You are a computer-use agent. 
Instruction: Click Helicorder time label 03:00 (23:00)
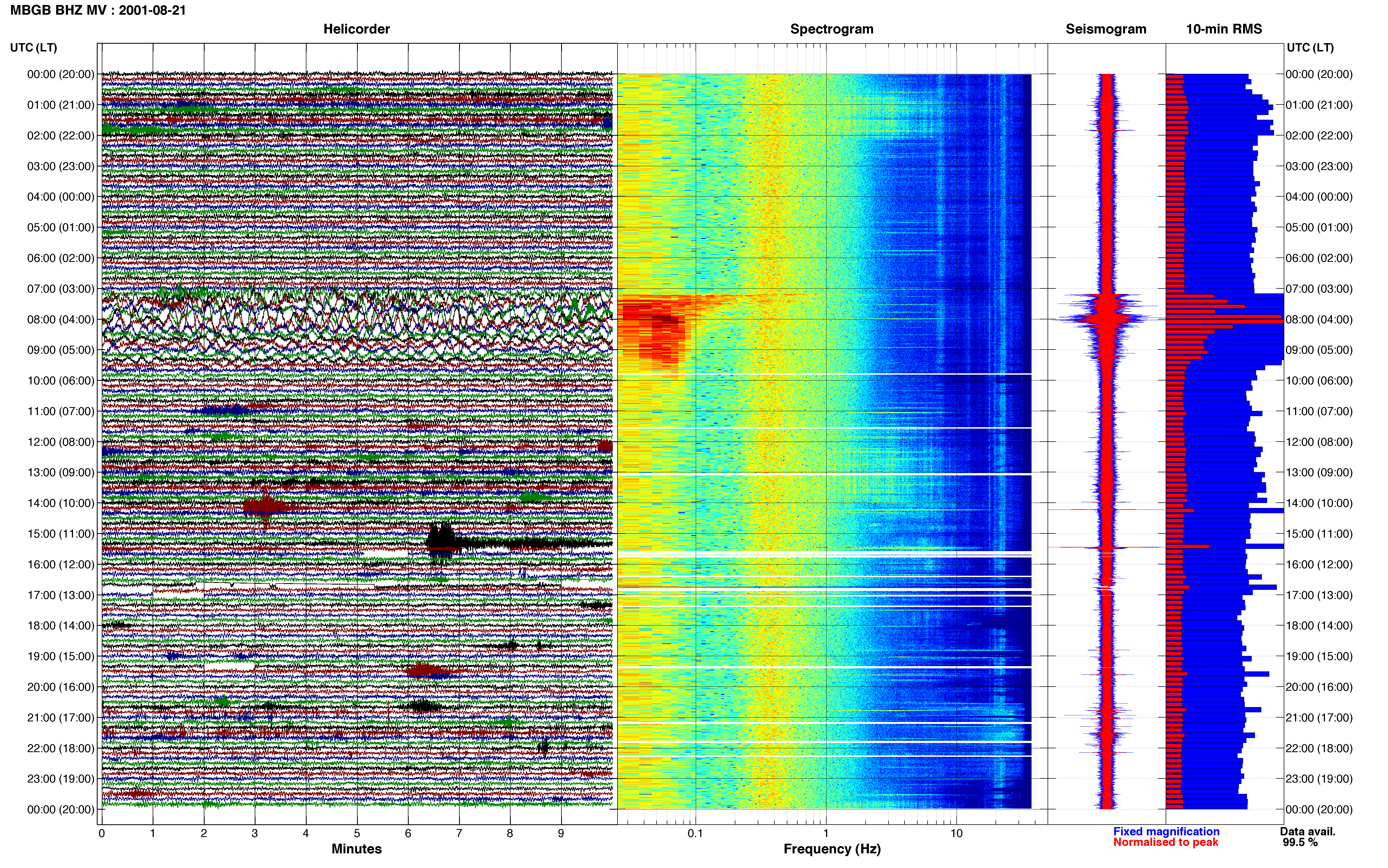tap(60, 166)
